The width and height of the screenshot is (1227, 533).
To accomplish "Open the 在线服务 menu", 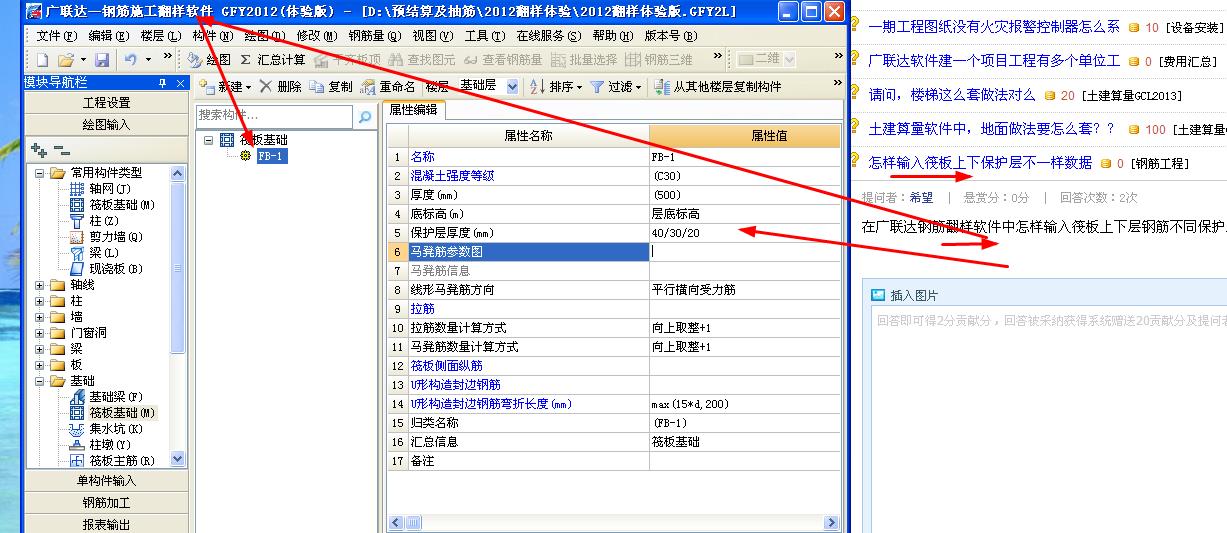I will pyautogui.click(x=548, y=35).
